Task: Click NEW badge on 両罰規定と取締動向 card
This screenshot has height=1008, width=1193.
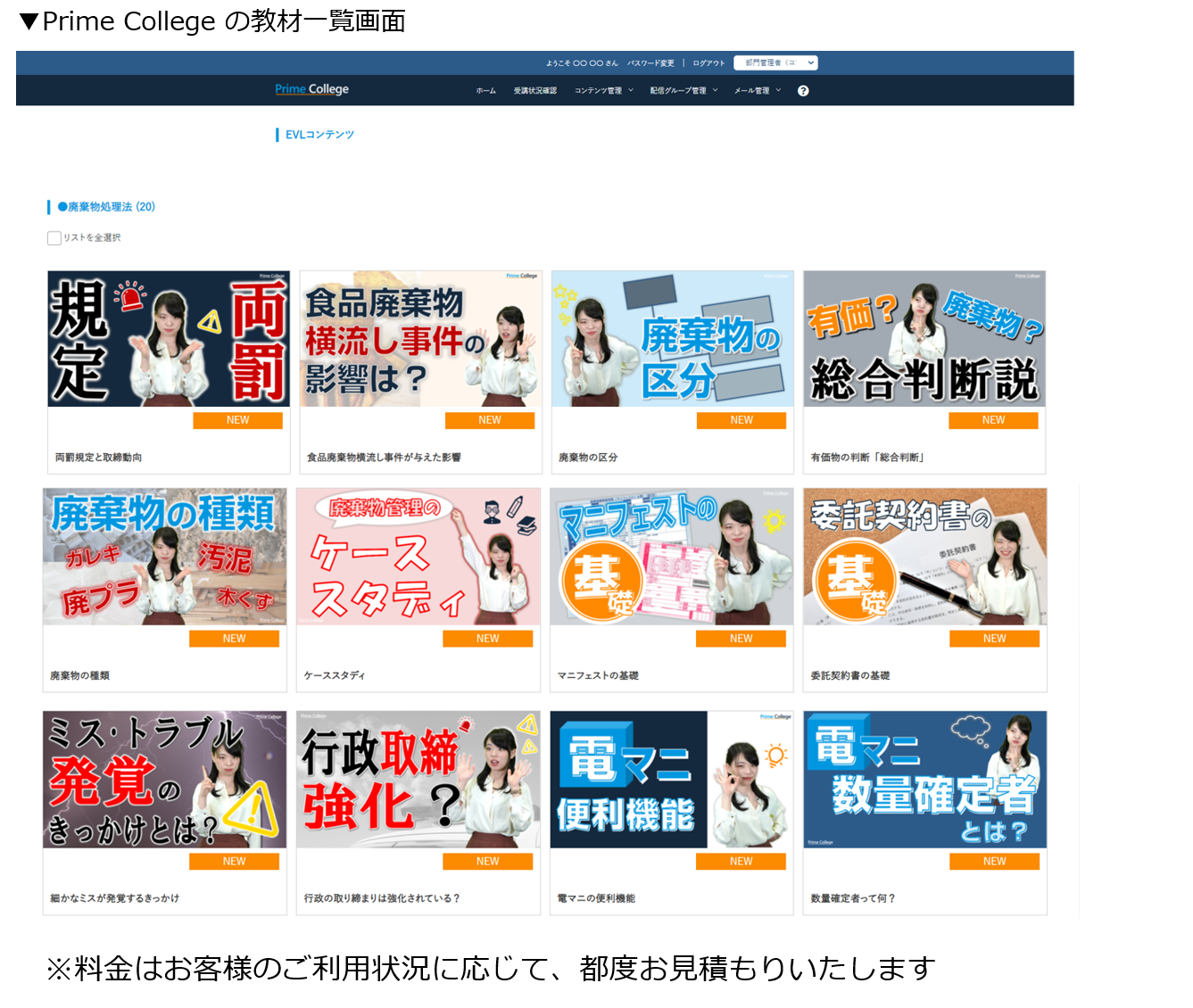Action: [x=238, y=420]
